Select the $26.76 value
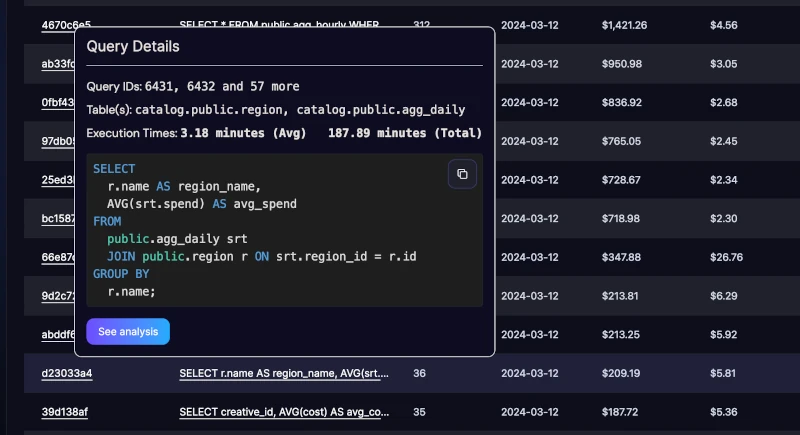Screen dimensions: 800x435 click(726, 257)
